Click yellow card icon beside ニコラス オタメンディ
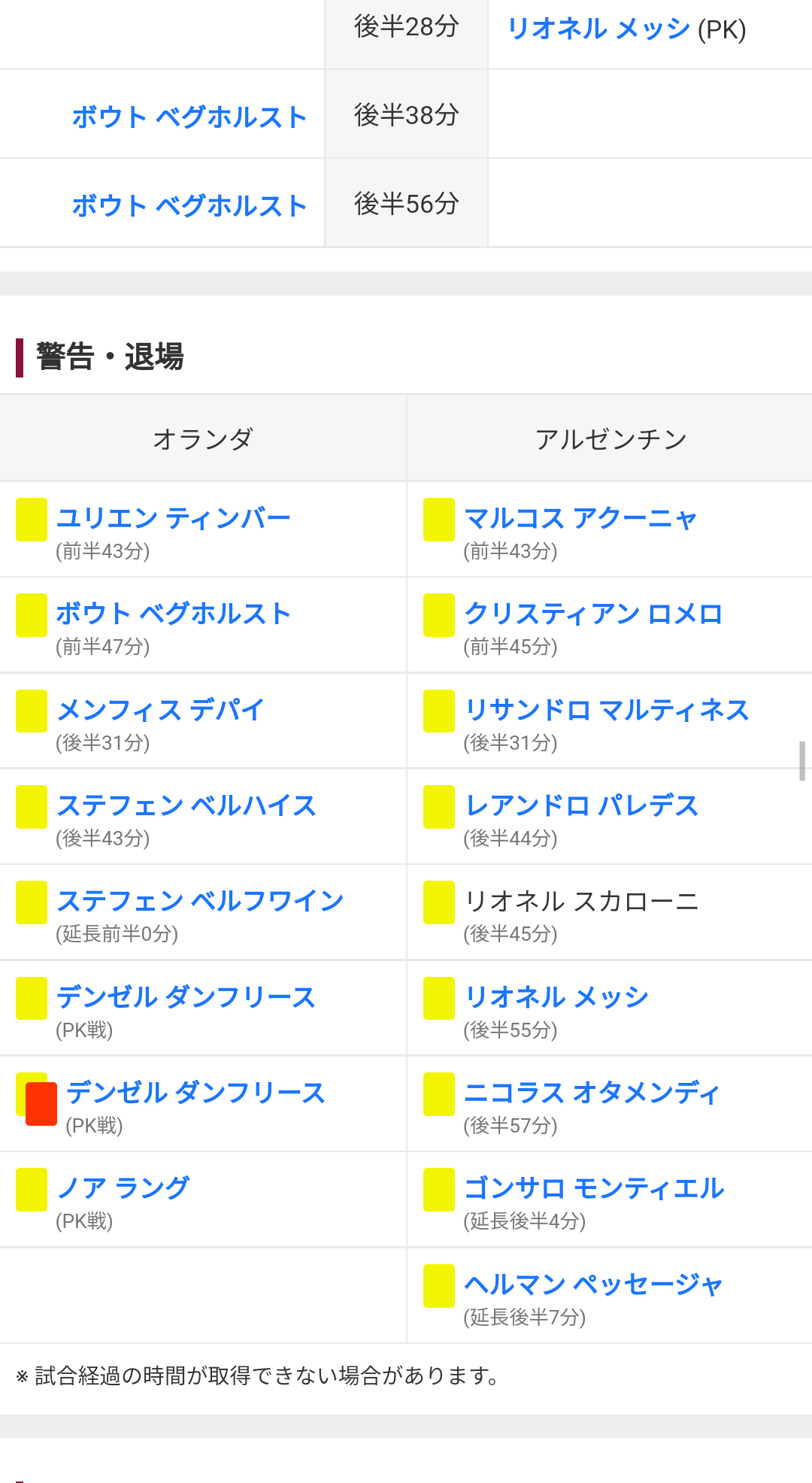Screen dimensions: 812x1483 [439, 1094]
